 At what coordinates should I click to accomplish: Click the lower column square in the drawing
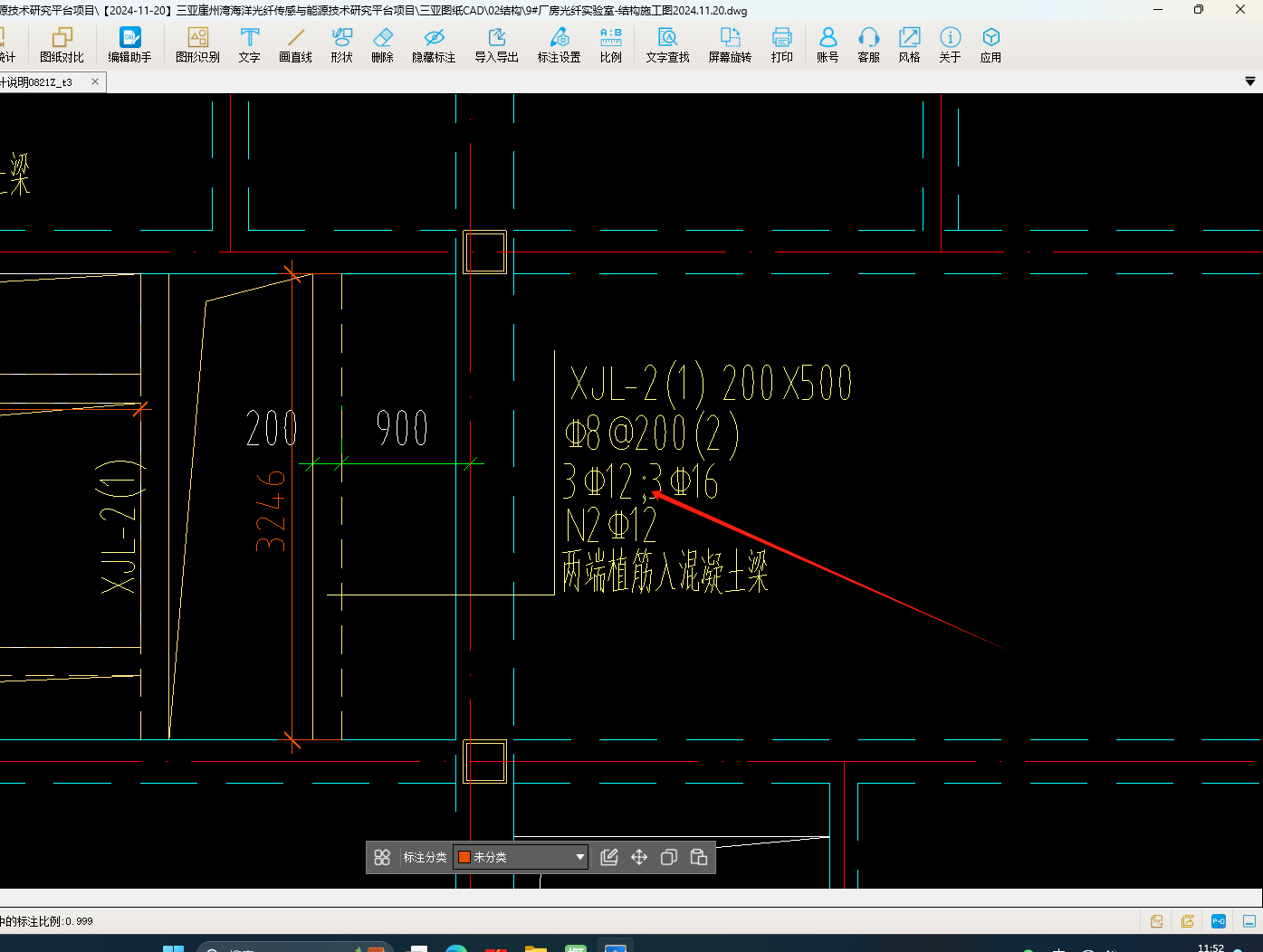point(485,761)
